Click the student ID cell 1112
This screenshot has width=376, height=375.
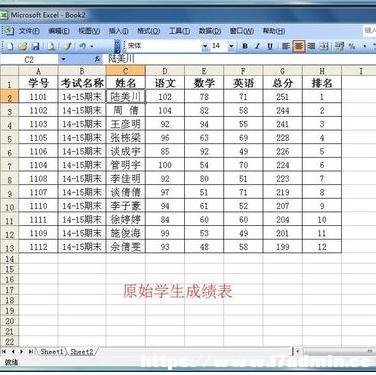38,247
